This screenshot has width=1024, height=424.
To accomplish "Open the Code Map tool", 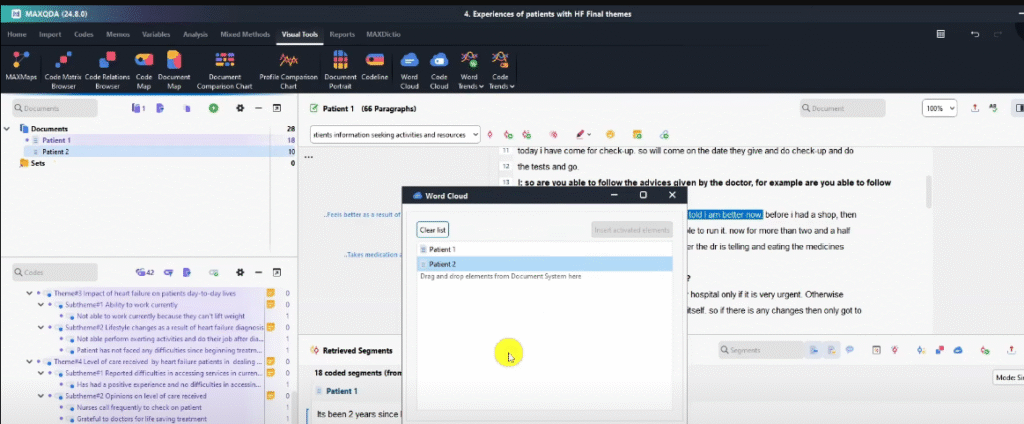I will coord(144,71).
